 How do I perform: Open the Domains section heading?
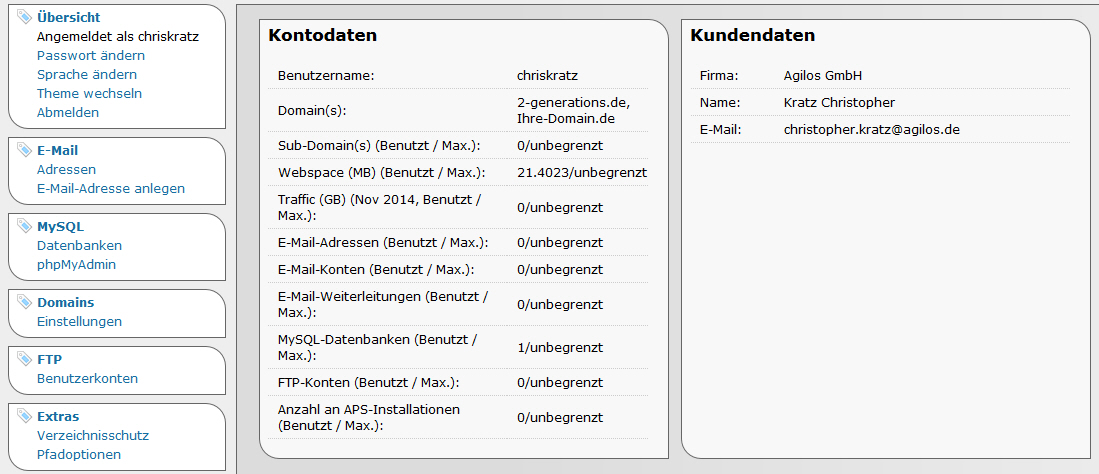pyautogui.click(x=66, y=302)
